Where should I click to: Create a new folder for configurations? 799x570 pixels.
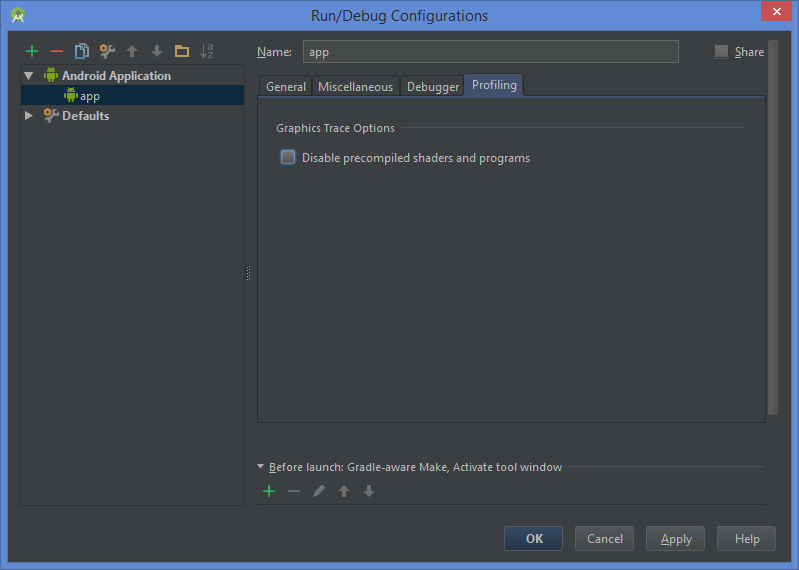coord(182,51)
